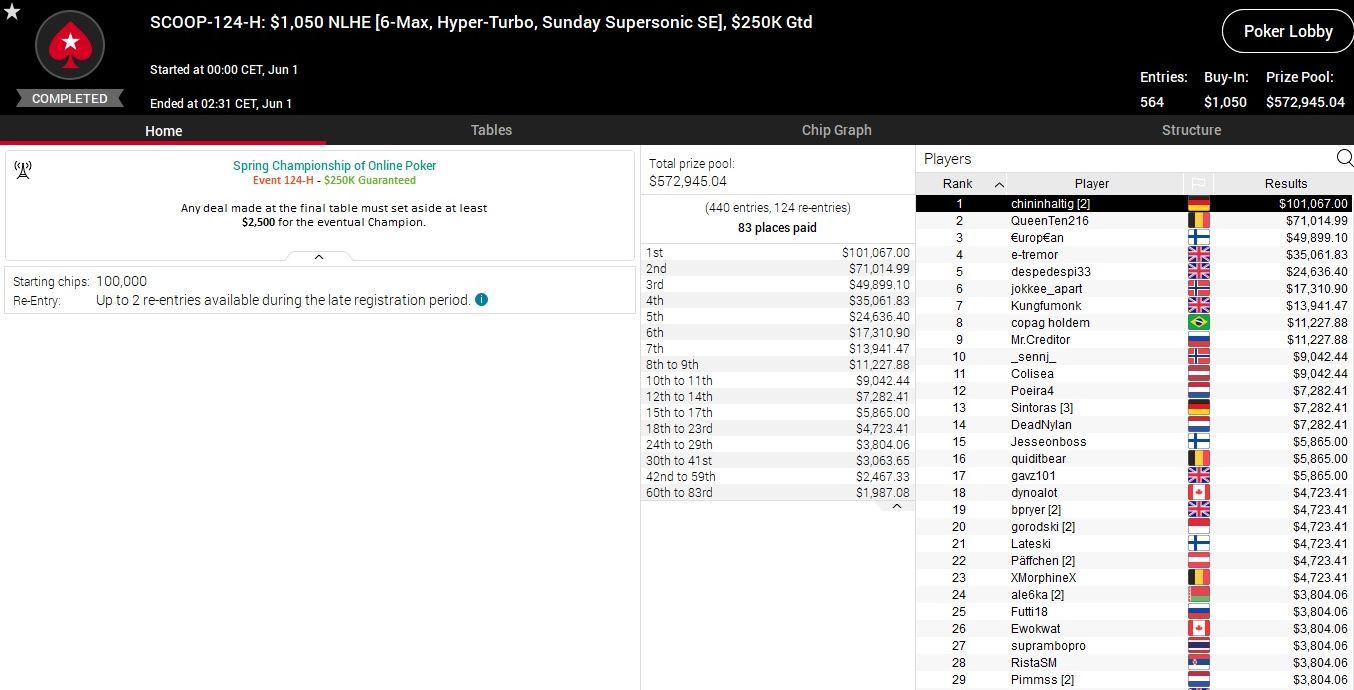Return to the Poker Lobby

[1287, 31]
